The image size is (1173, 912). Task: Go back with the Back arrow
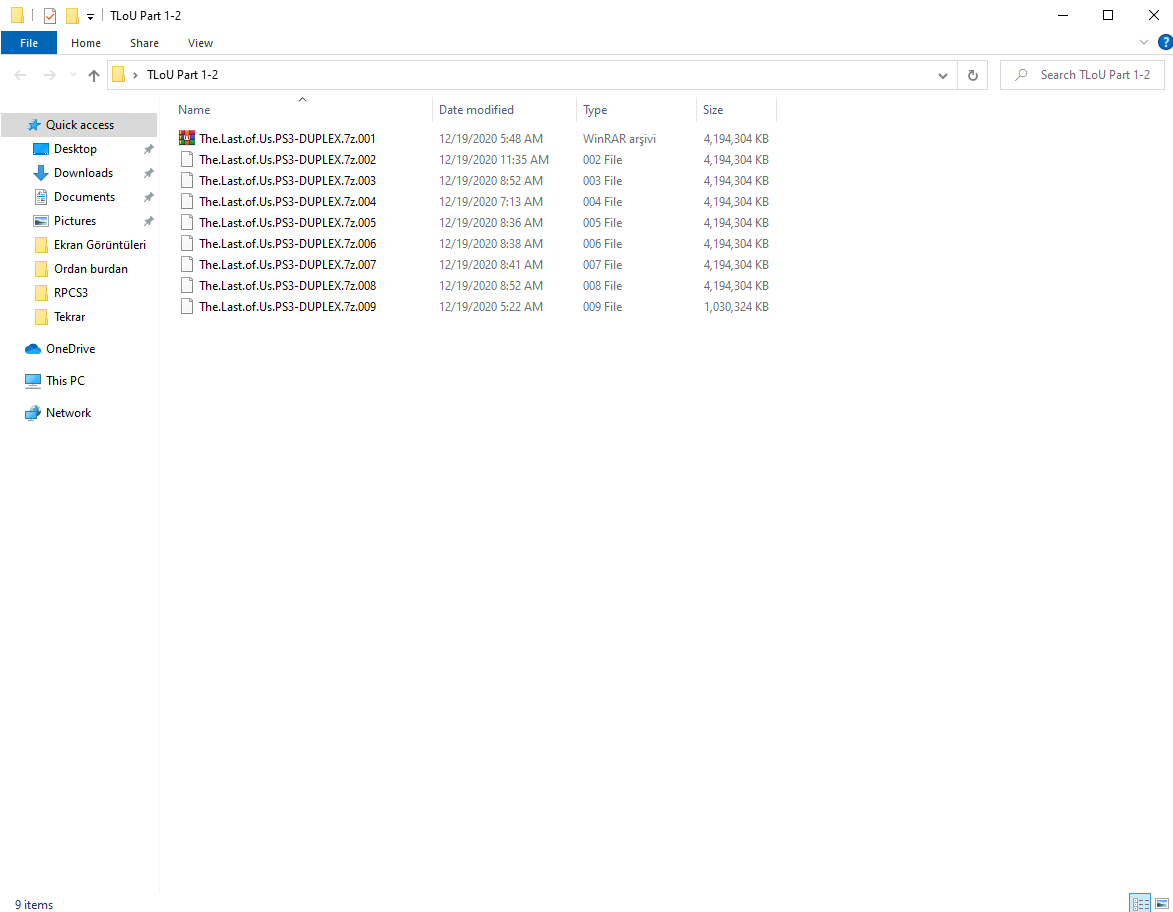(x=20, y=75)
